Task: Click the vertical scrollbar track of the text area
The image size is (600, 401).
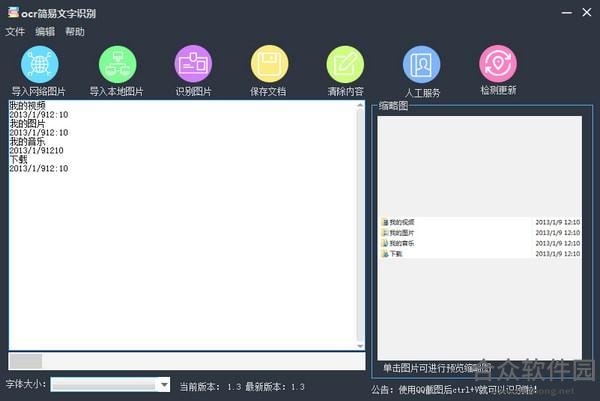Action: point(360,225)
